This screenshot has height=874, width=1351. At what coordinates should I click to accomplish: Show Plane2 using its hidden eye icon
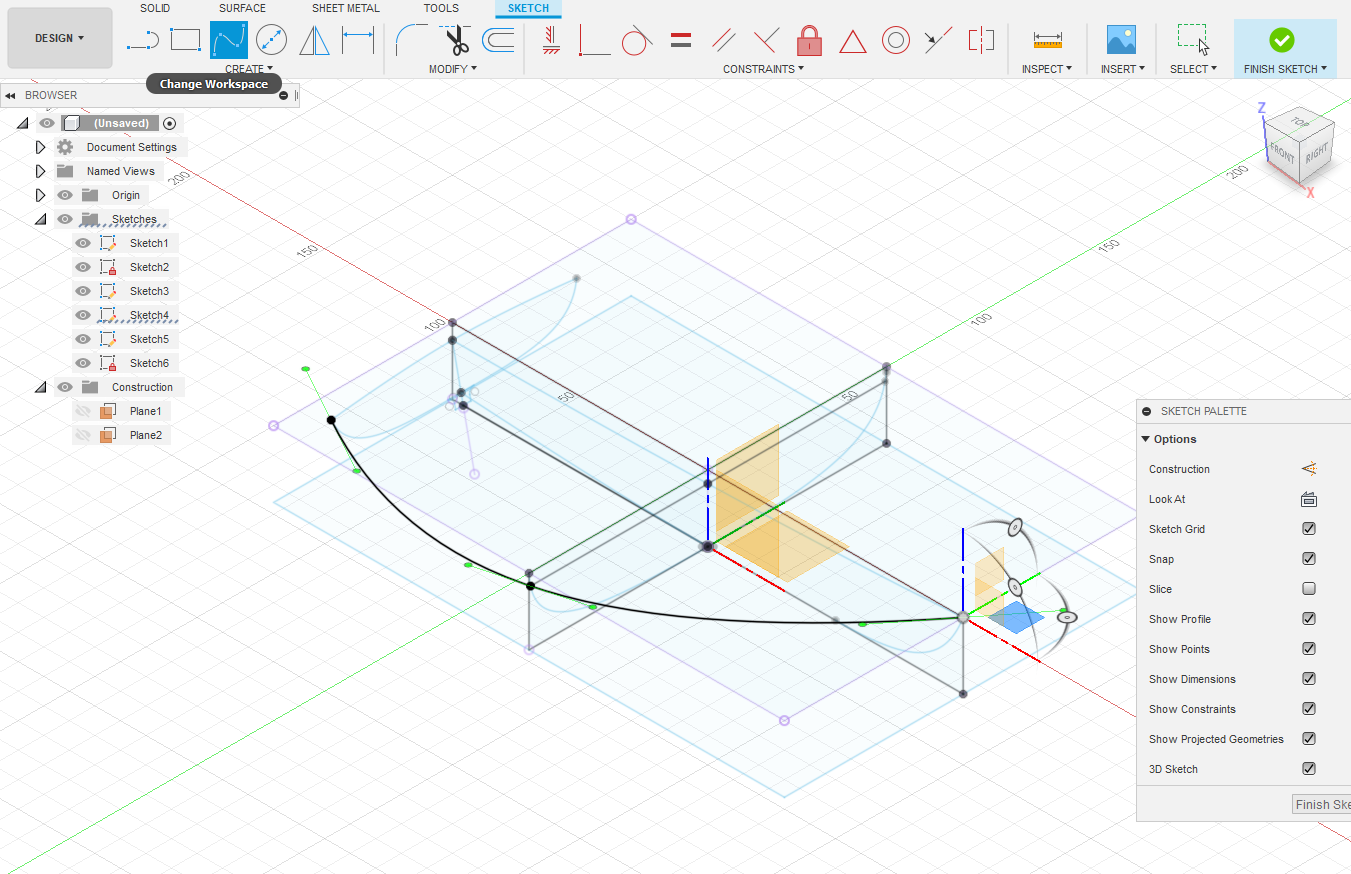tap(83, 435)
